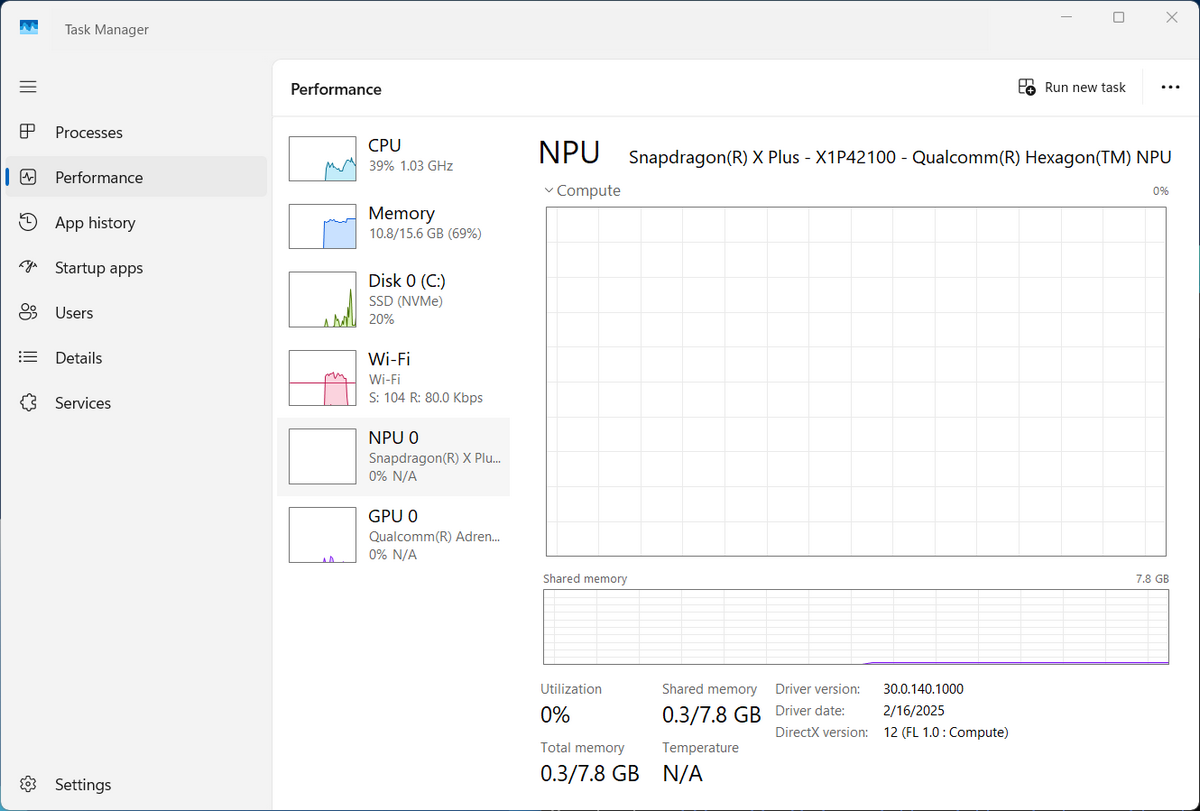Click the Services puzzle-gear icon

pyautogui.click(x=28, y=403)
